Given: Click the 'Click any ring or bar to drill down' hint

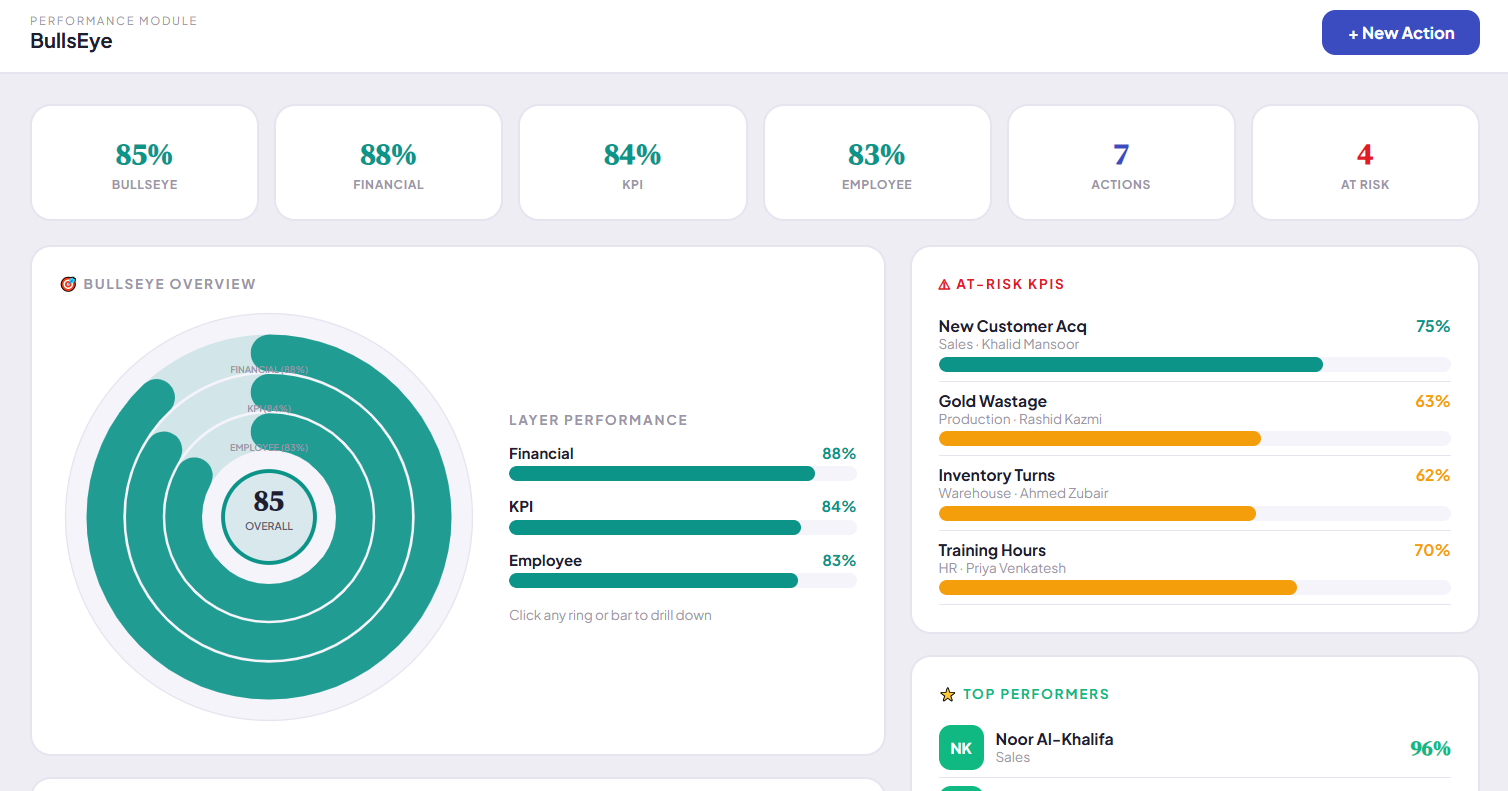Looking at the screenshot, I should 610,615.
